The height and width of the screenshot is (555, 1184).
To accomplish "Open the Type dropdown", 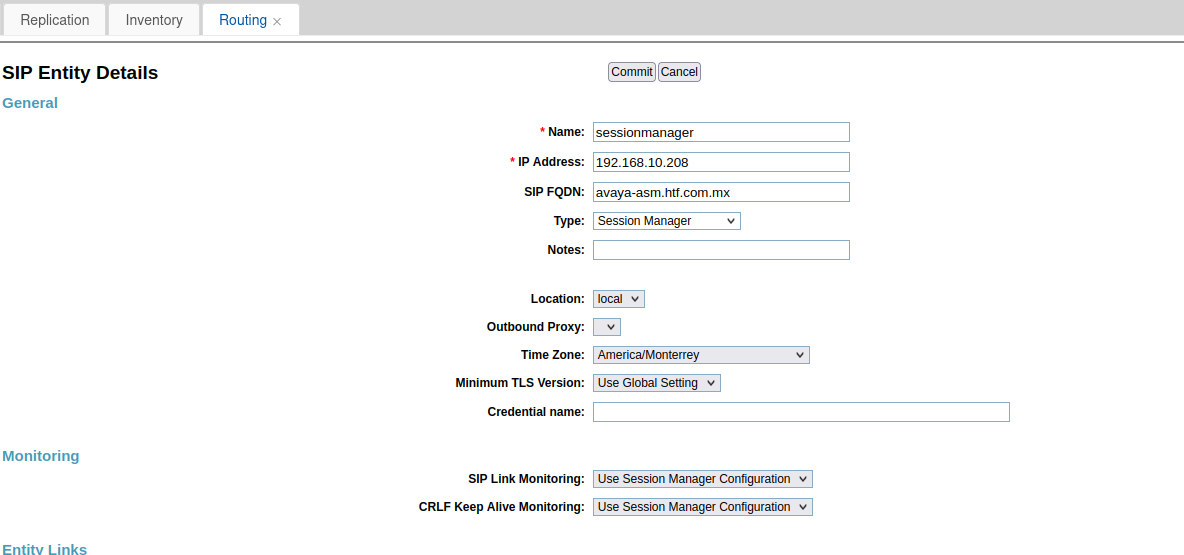I will (x=667, y=221).
